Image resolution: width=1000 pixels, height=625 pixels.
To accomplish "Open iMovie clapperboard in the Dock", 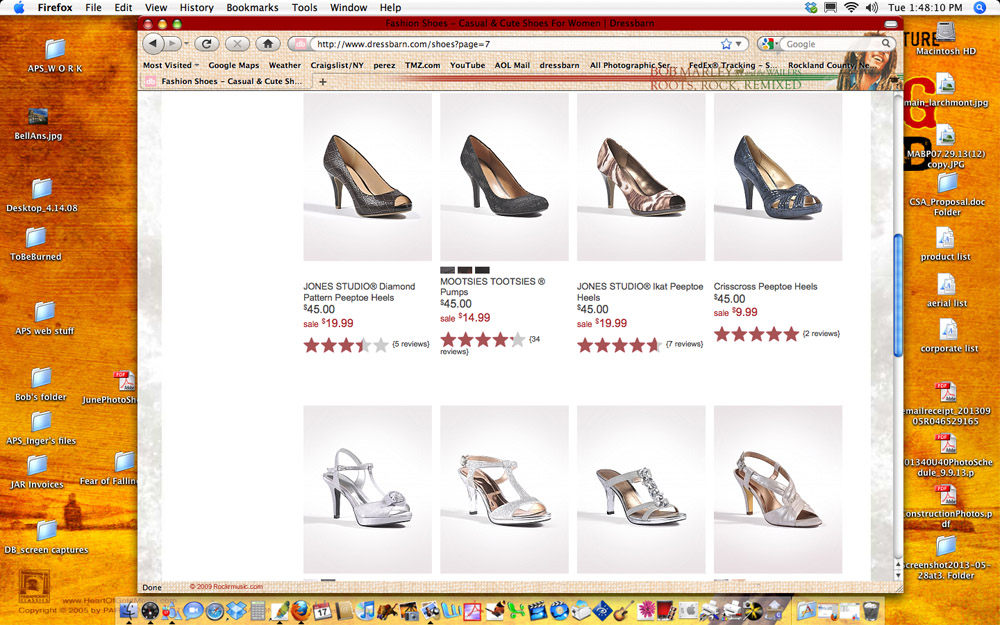I will point(538,610).
